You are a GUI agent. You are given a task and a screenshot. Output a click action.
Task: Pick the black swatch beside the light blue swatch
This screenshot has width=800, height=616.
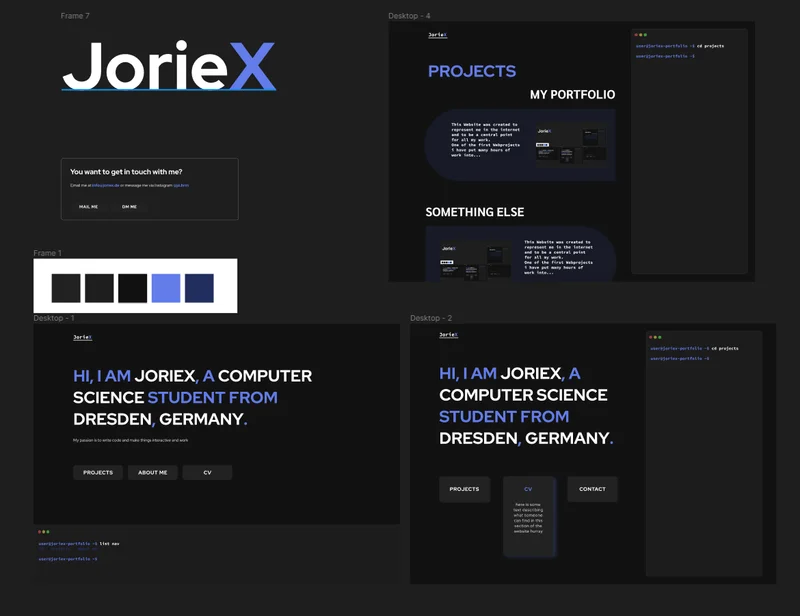(x=133, y=288)
